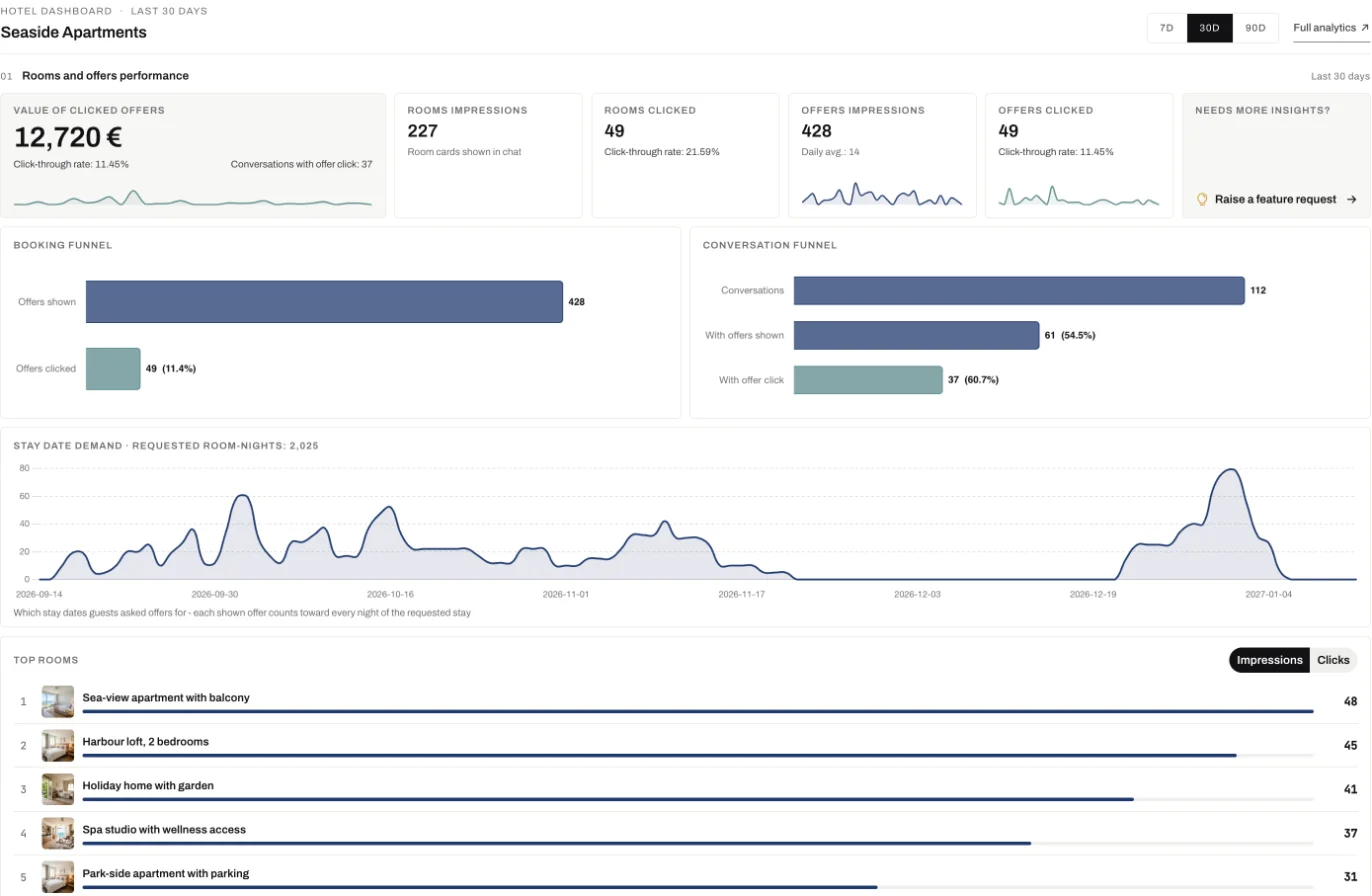Click the lightbulb icon beside Raise a feature request
The image size is (1372, 896).
point(1203,199)
